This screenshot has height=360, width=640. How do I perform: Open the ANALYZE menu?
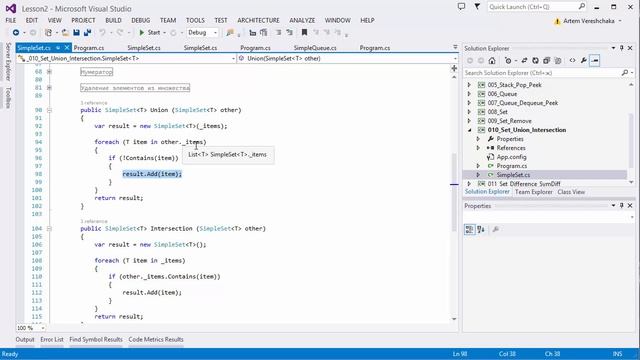(x=302, y=20)
